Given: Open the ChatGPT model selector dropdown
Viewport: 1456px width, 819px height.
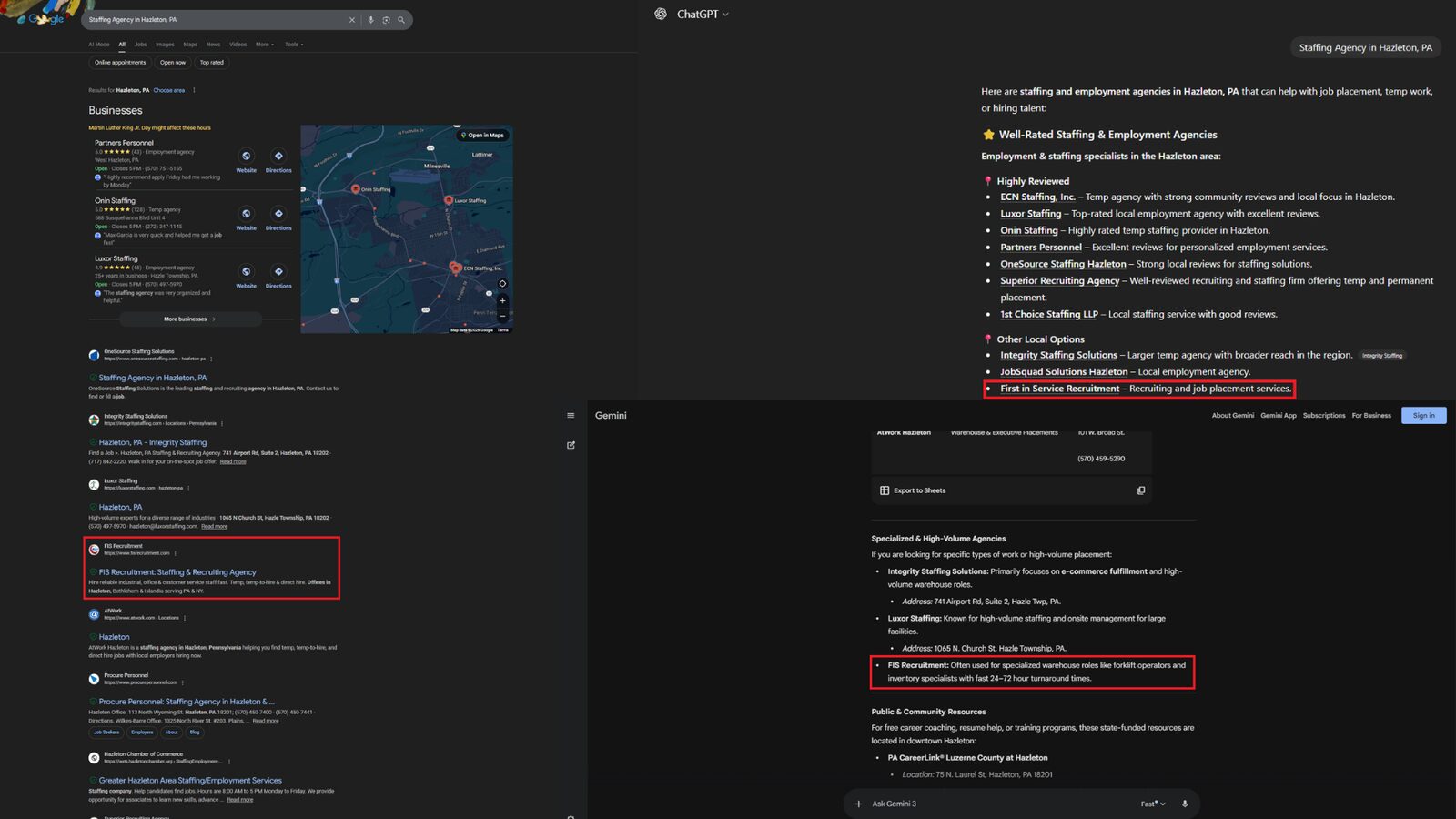Looking at the screenshot, I should pos(703,14).
